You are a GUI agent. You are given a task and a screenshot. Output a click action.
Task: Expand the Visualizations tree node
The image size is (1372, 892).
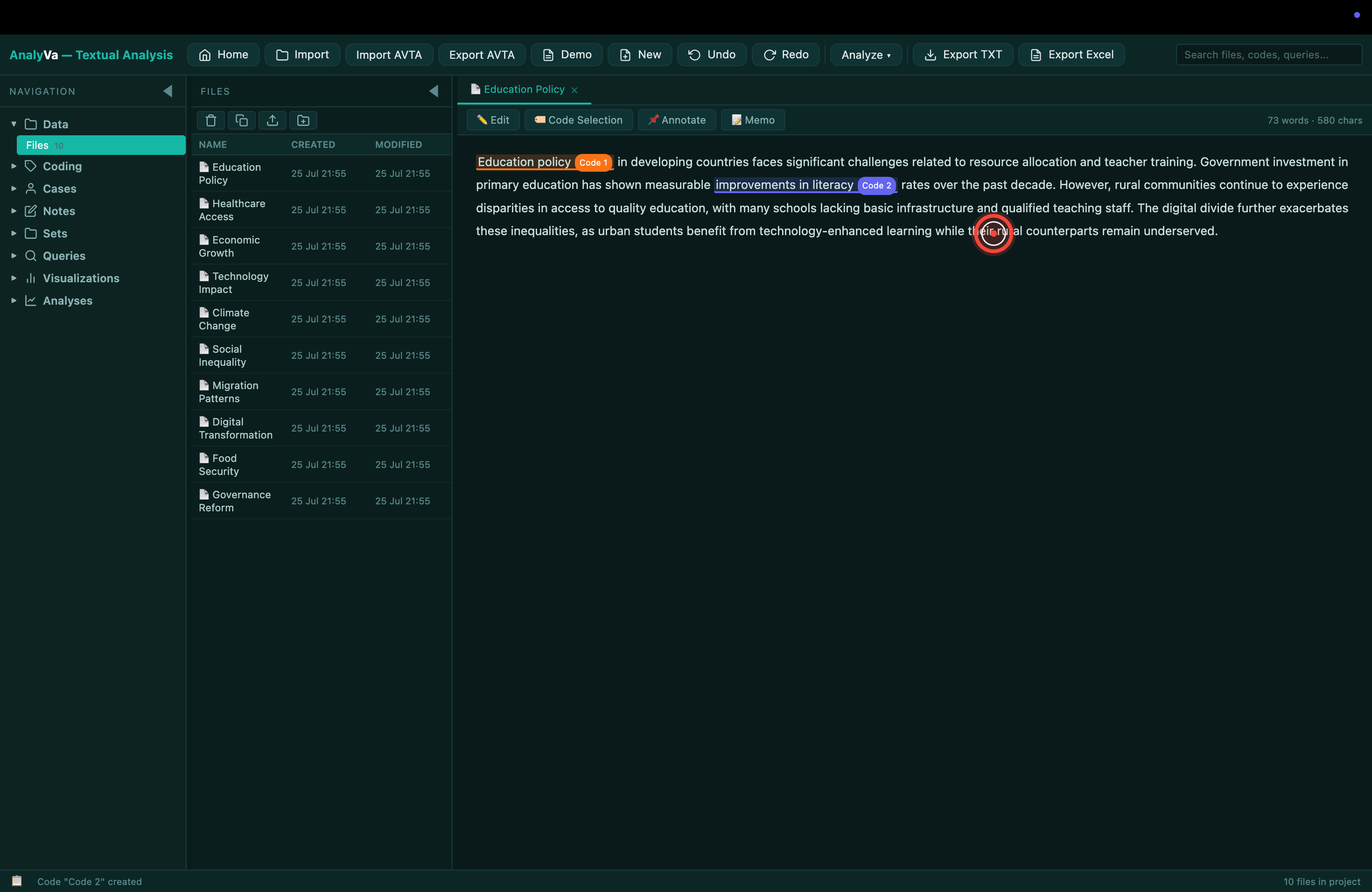pos(14,279)
